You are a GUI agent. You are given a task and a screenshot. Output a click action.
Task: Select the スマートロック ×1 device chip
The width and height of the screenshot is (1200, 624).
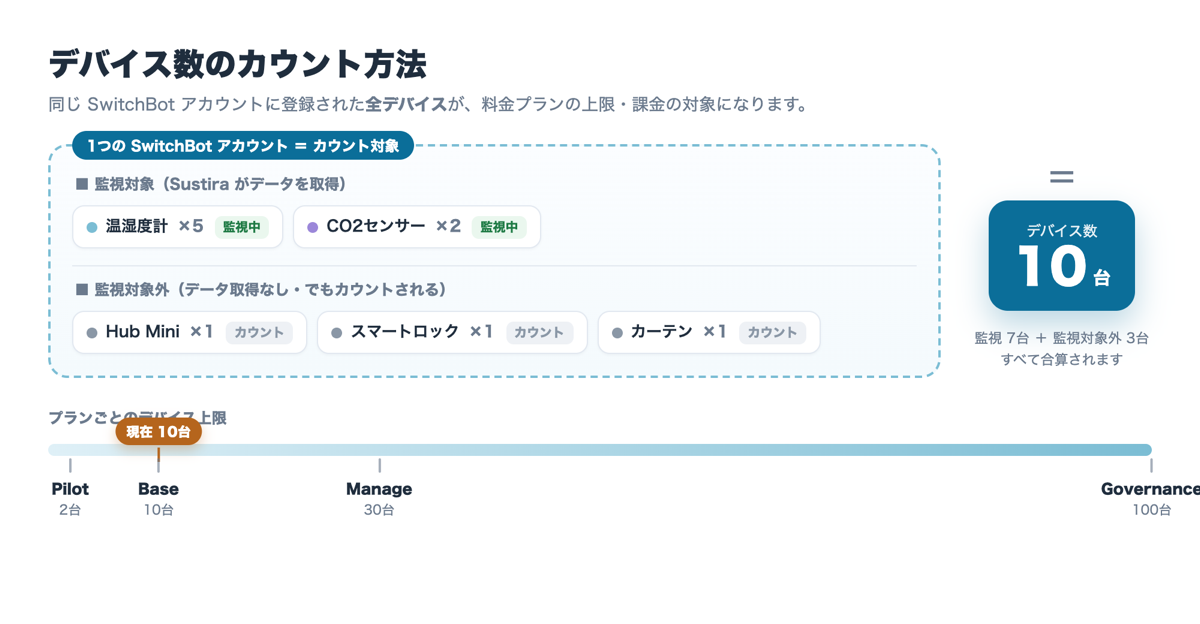pyautogui.click(x=452, y=332)
